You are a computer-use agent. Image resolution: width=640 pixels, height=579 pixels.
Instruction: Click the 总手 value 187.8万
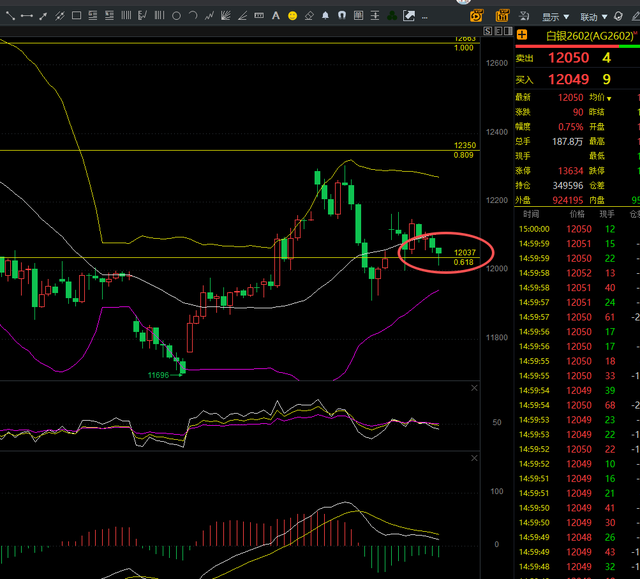[x=567, y=142]
